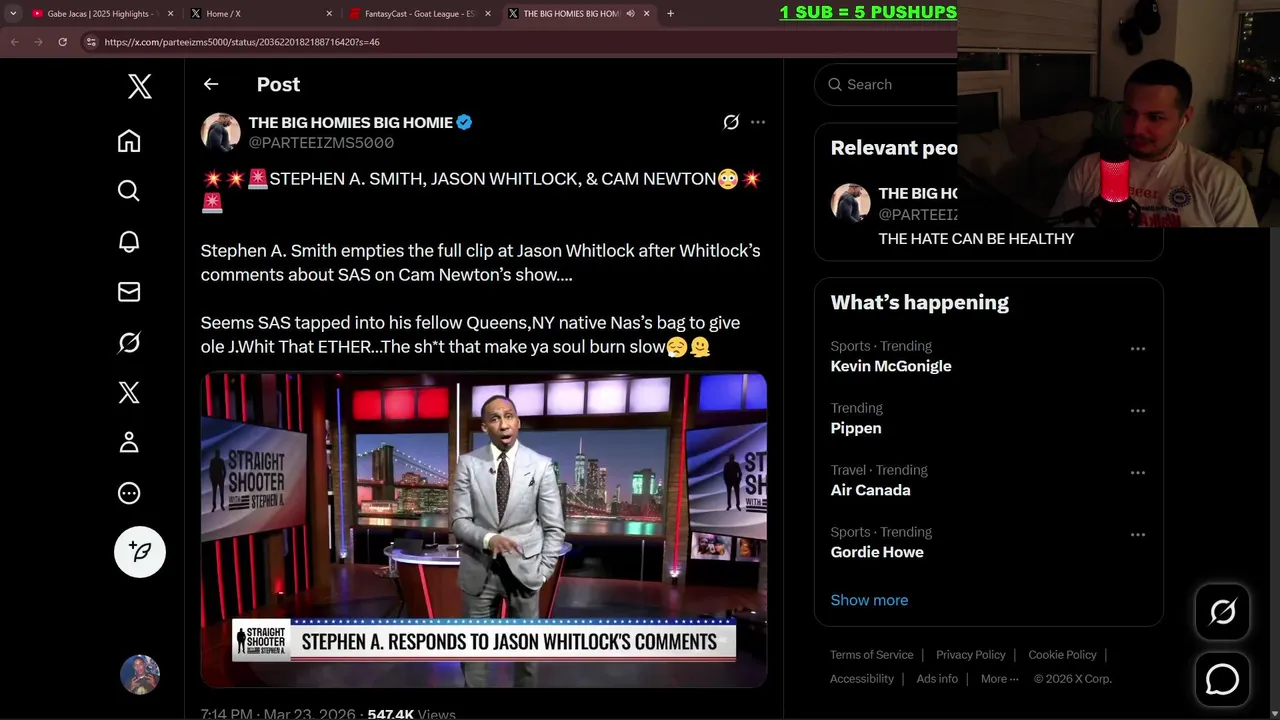The width and height of the screenshot is (1280, 720).
Task: Open Grok icon in left sidebar
Action: tap(129, 342)
